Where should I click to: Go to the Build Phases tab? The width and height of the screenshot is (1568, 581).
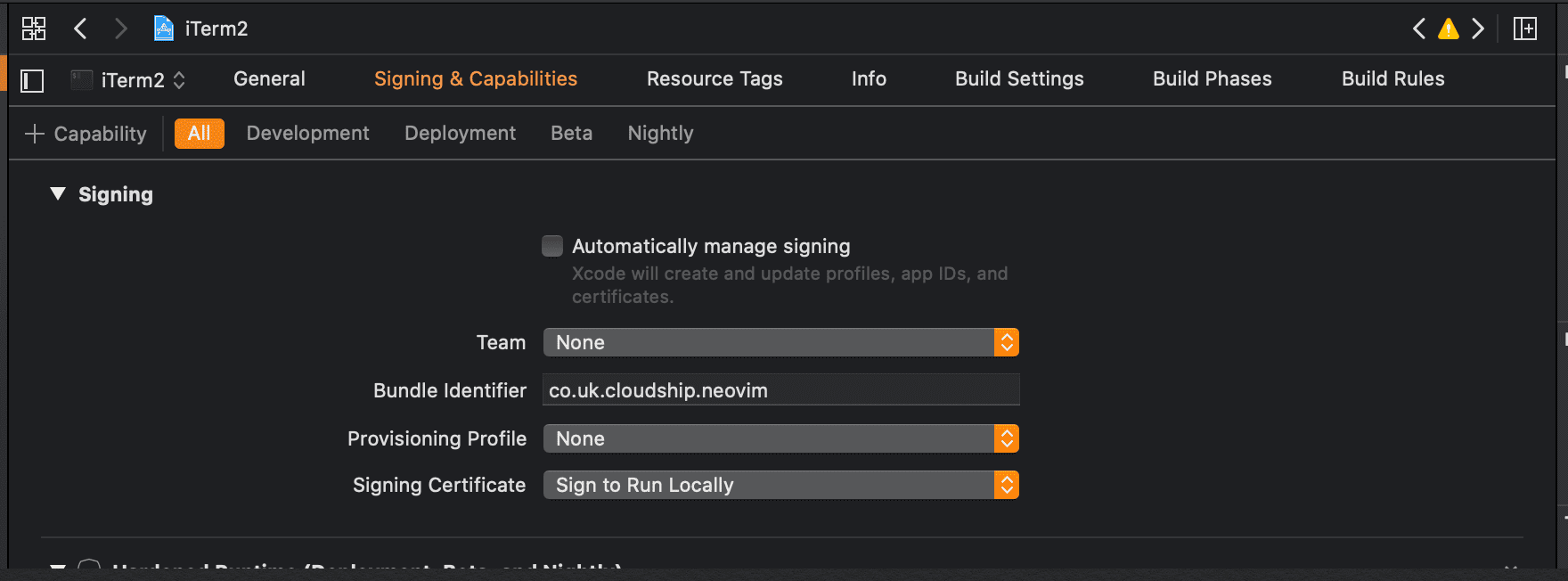(x=1213, y=79)
